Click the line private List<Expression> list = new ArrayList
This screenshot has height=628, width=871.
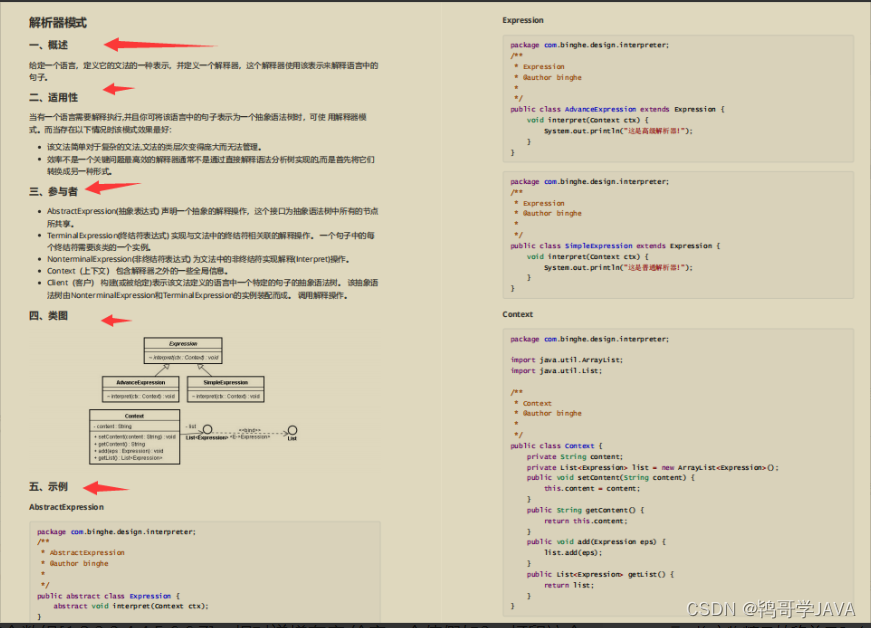click(x=653, y=468)
